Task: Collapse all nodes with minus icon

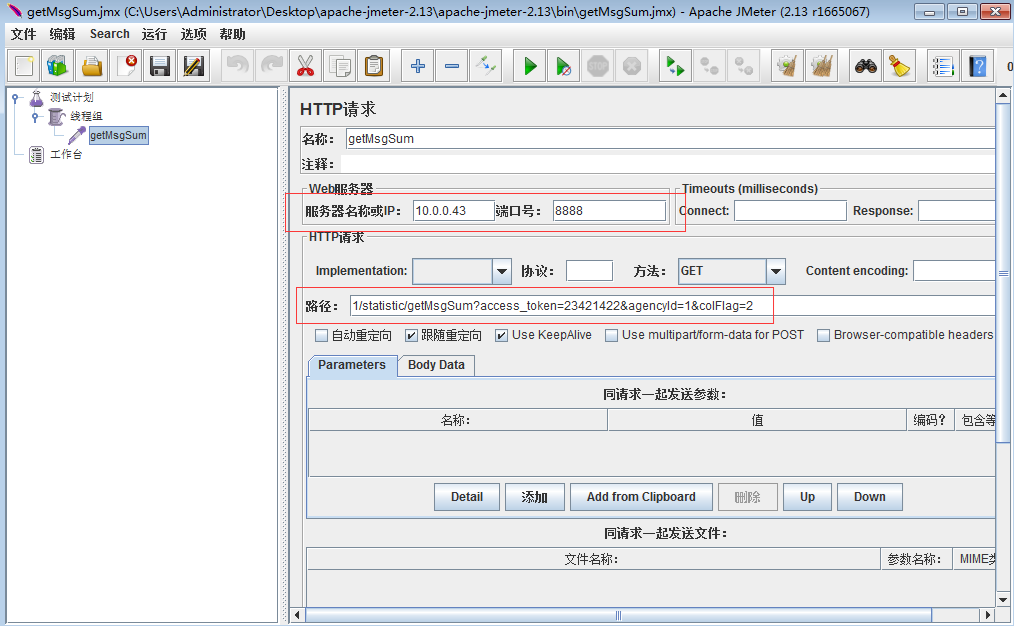Action: pos(452,66)
